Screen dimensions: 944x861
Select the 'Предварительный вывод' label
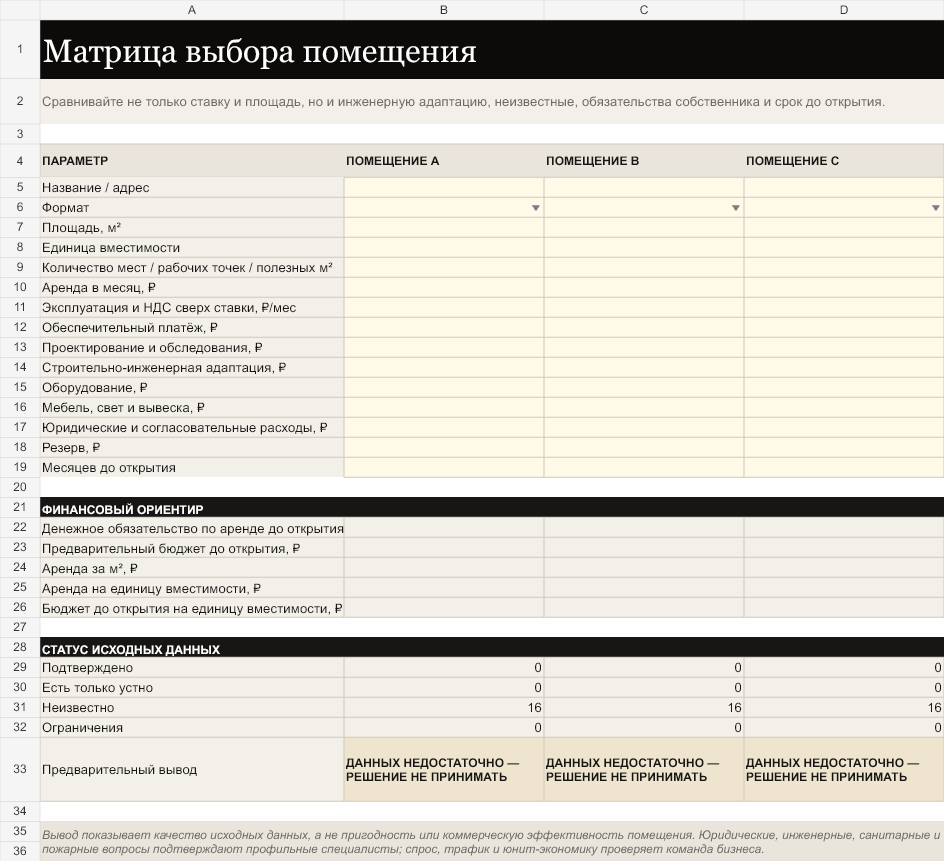pos(192,769)
